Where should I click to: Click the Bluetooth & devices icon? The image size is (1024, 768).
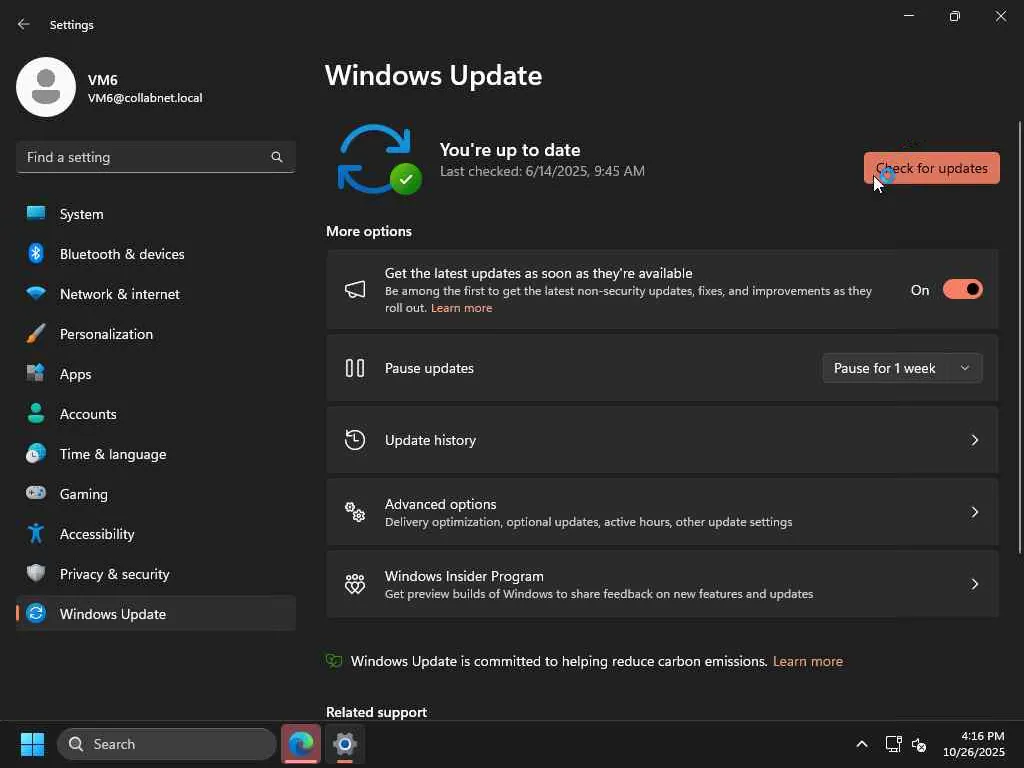coord(36,254)
